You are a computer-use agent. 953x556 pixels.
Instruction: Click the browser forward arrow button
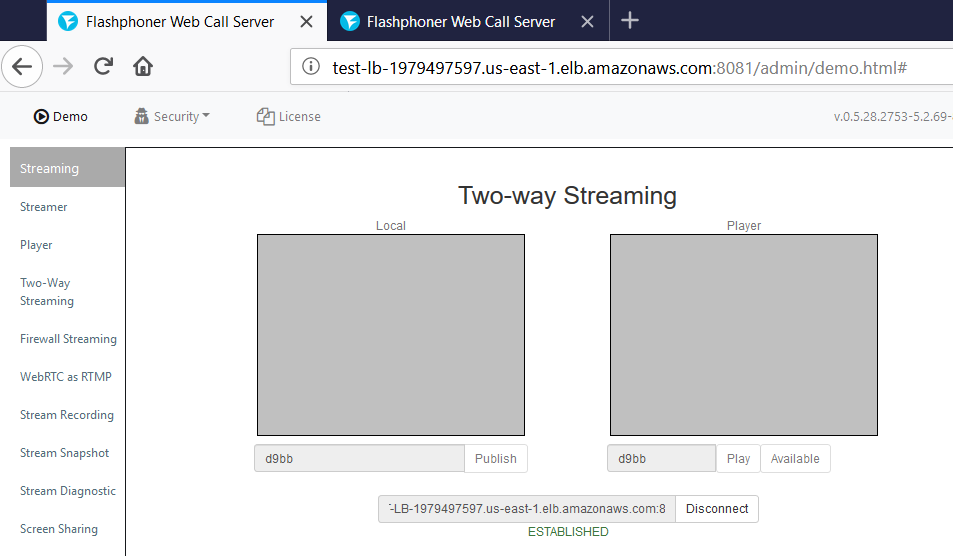click(63, 67)
